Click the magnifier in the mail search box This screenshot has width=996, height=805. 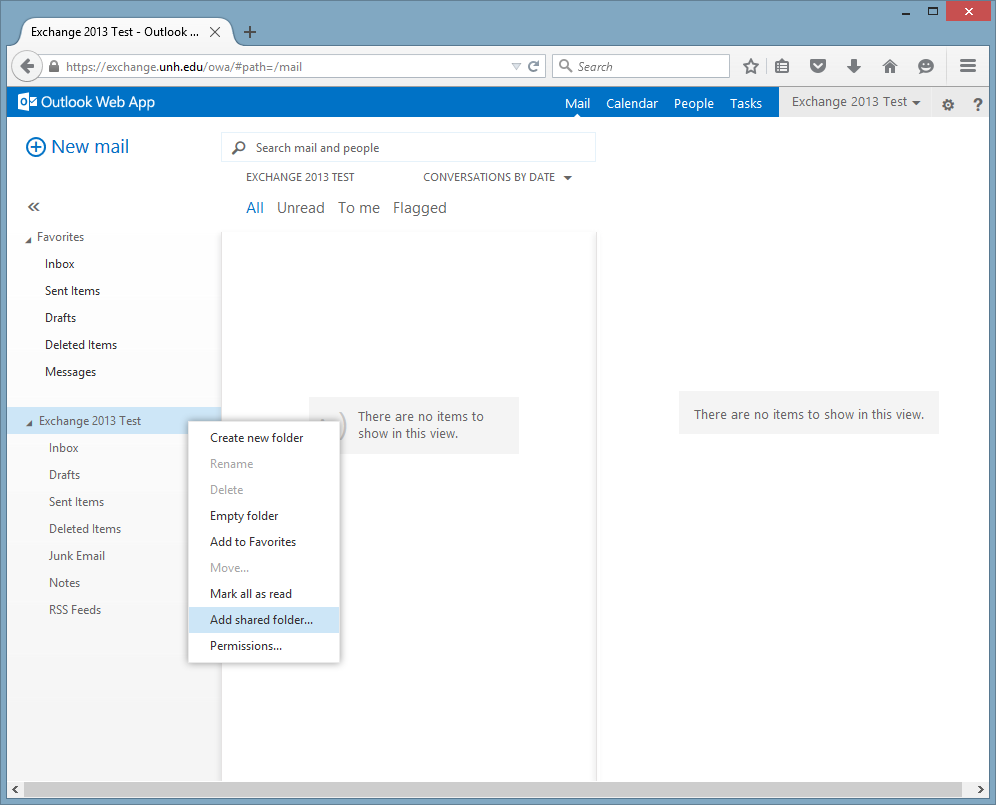(x=238, y=147)
